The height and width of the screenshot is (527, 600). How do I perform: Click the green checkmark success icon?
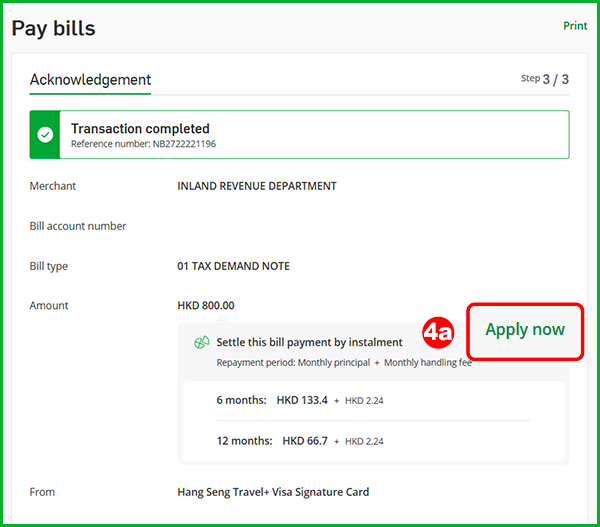pos(45,135)
